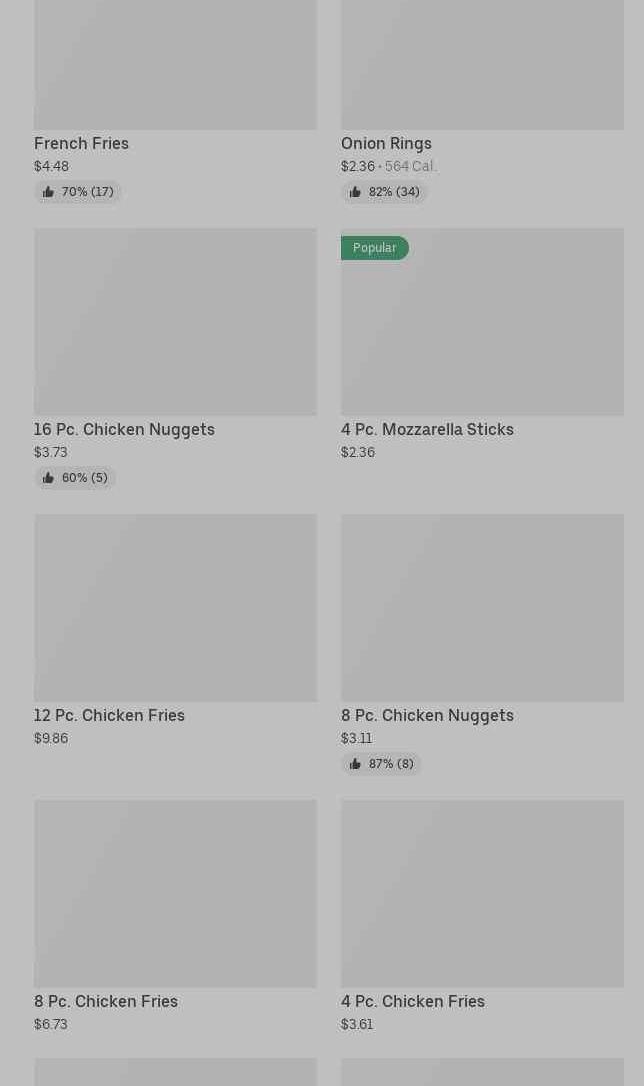Click the 70% (17) rating pill
The image size is (644, 1086).
point(78,192)
